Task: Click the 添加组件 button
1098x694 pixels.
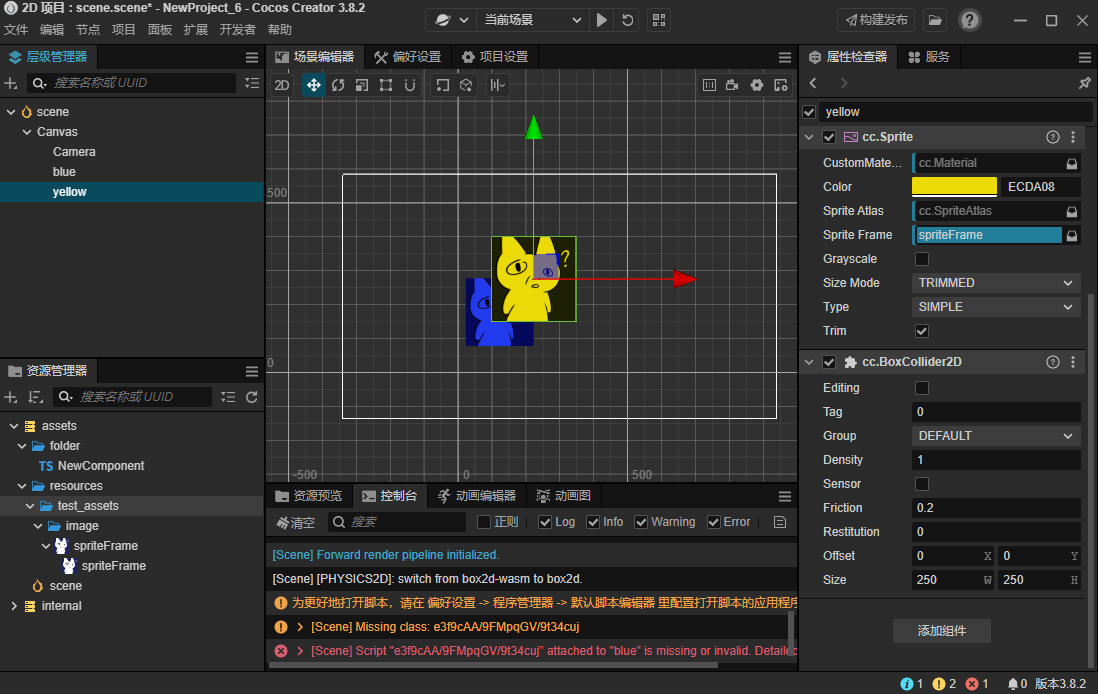Action: click(x=942, y=630)
